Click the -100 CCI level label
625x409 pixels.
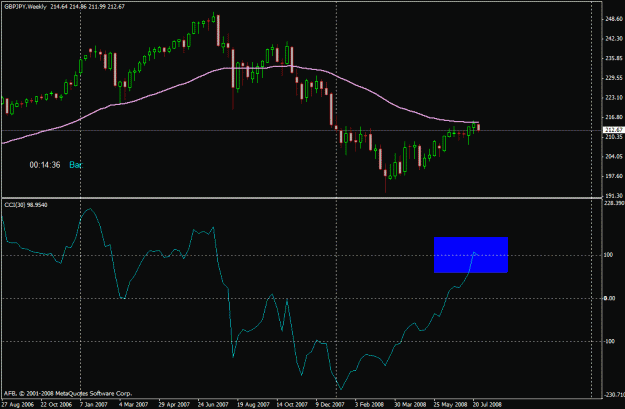609,341
